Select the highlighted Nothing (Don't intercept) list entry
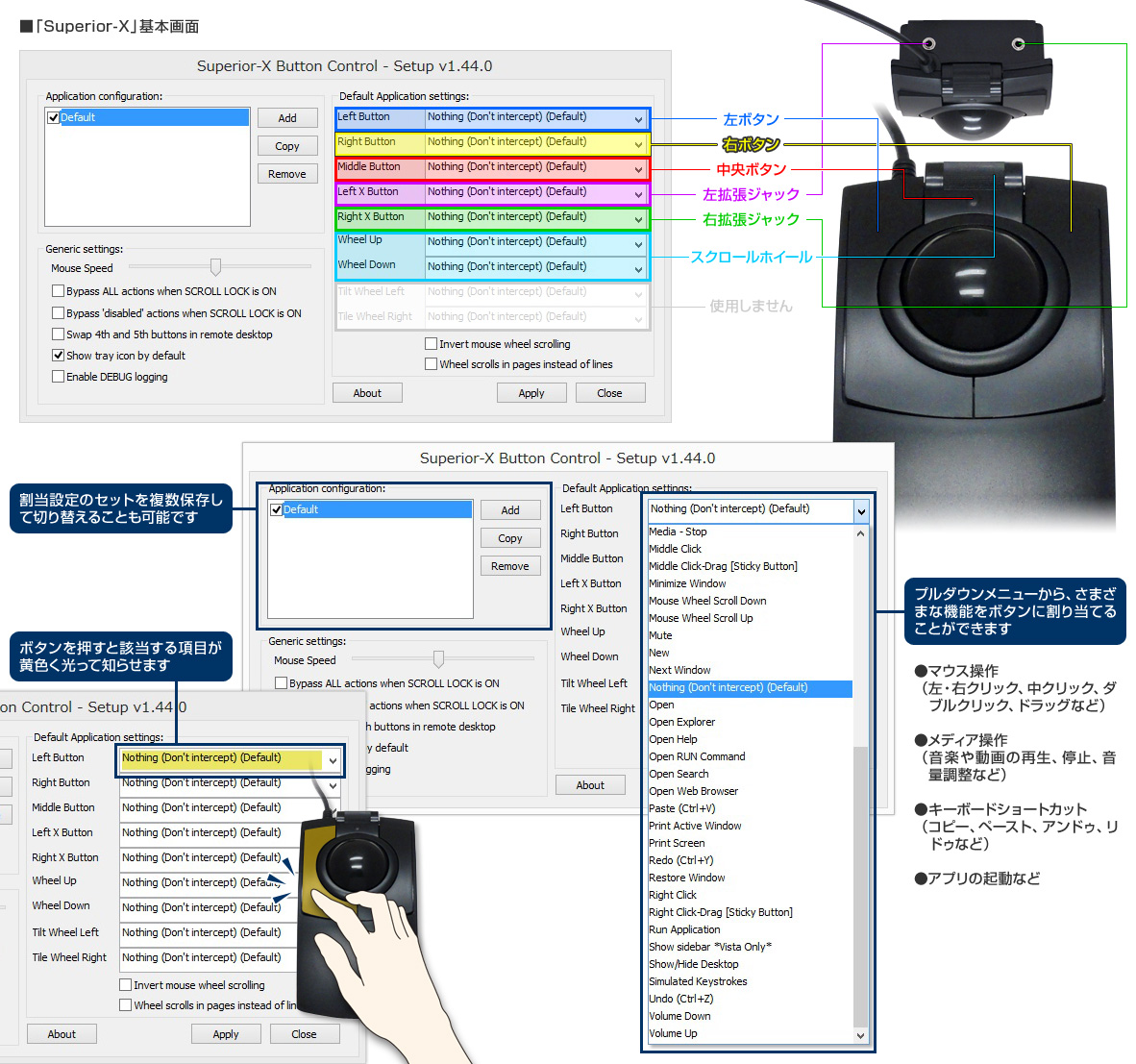The height and width of the screenshot is (1064, 1136). pyautogui.click(x=750, y=687)
